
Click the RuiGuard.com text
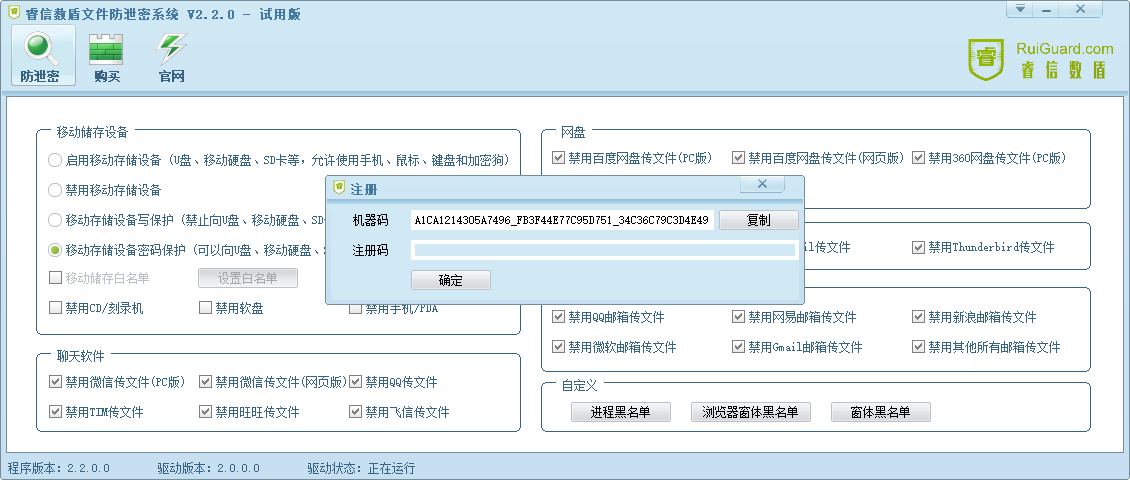tap(1064, 48)
